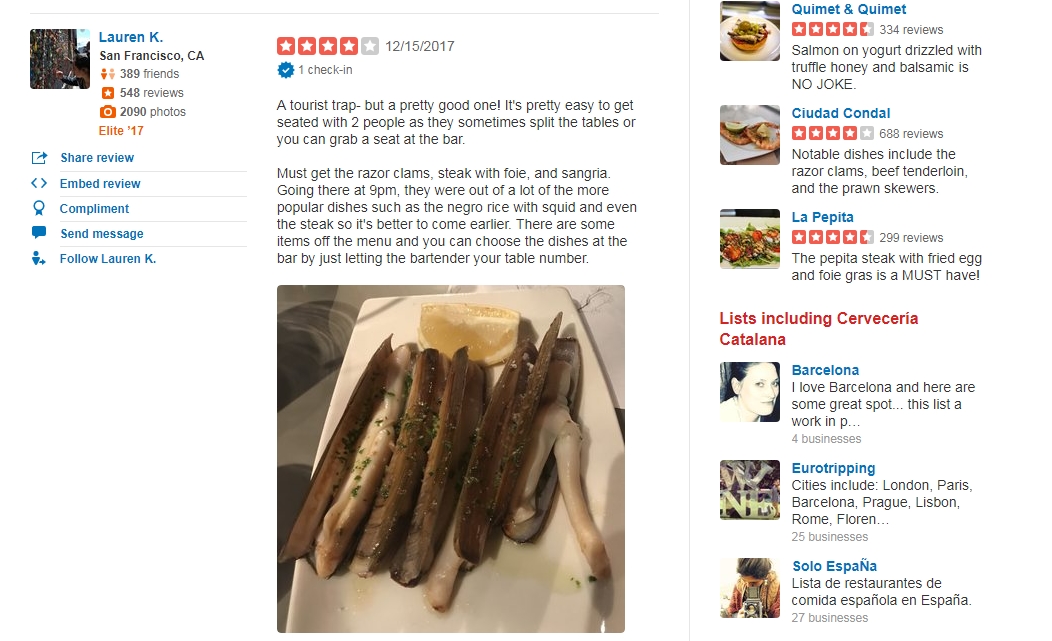Screen dimensions: 1052x641
Task: Visit the Ciudad Condal restaurant page
Action: (841, 113)
